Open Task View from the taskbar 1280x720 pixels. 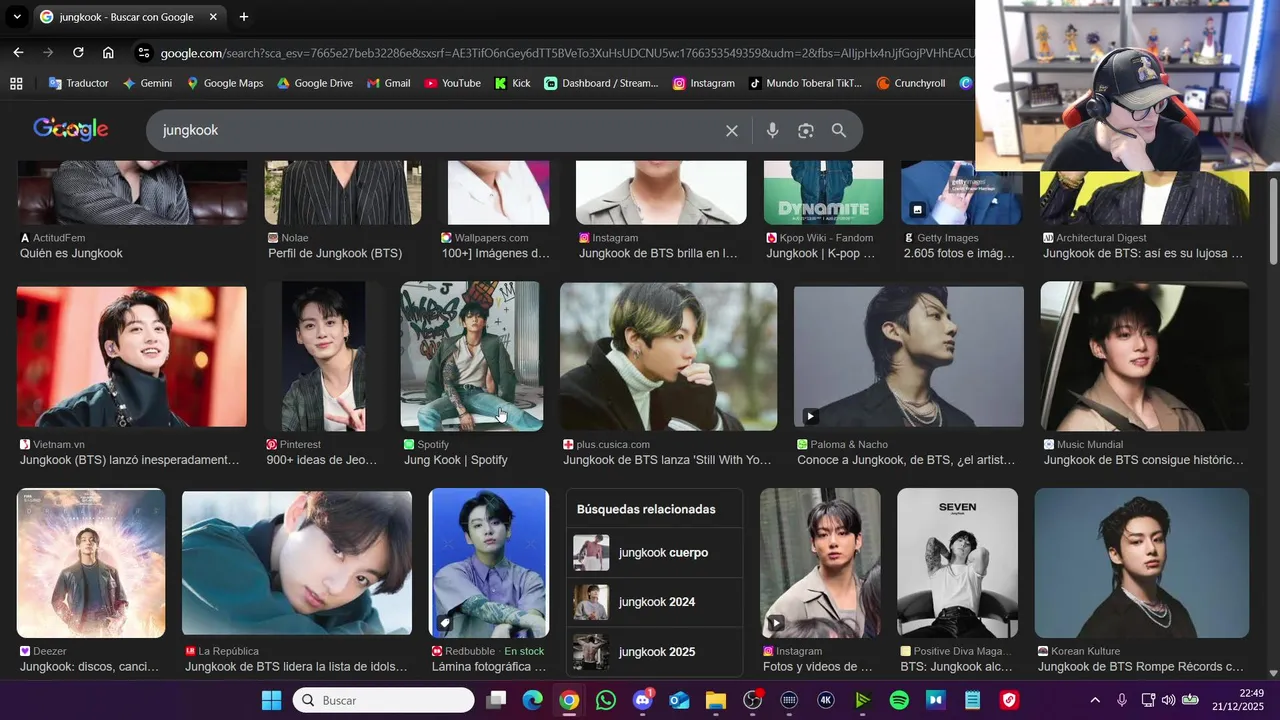pos(496,700)
